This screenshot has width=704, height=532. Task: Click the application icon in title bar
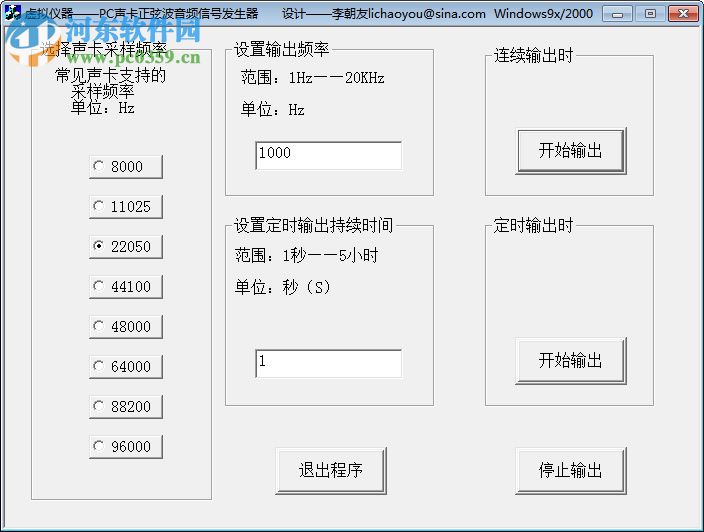click(13, 13)
